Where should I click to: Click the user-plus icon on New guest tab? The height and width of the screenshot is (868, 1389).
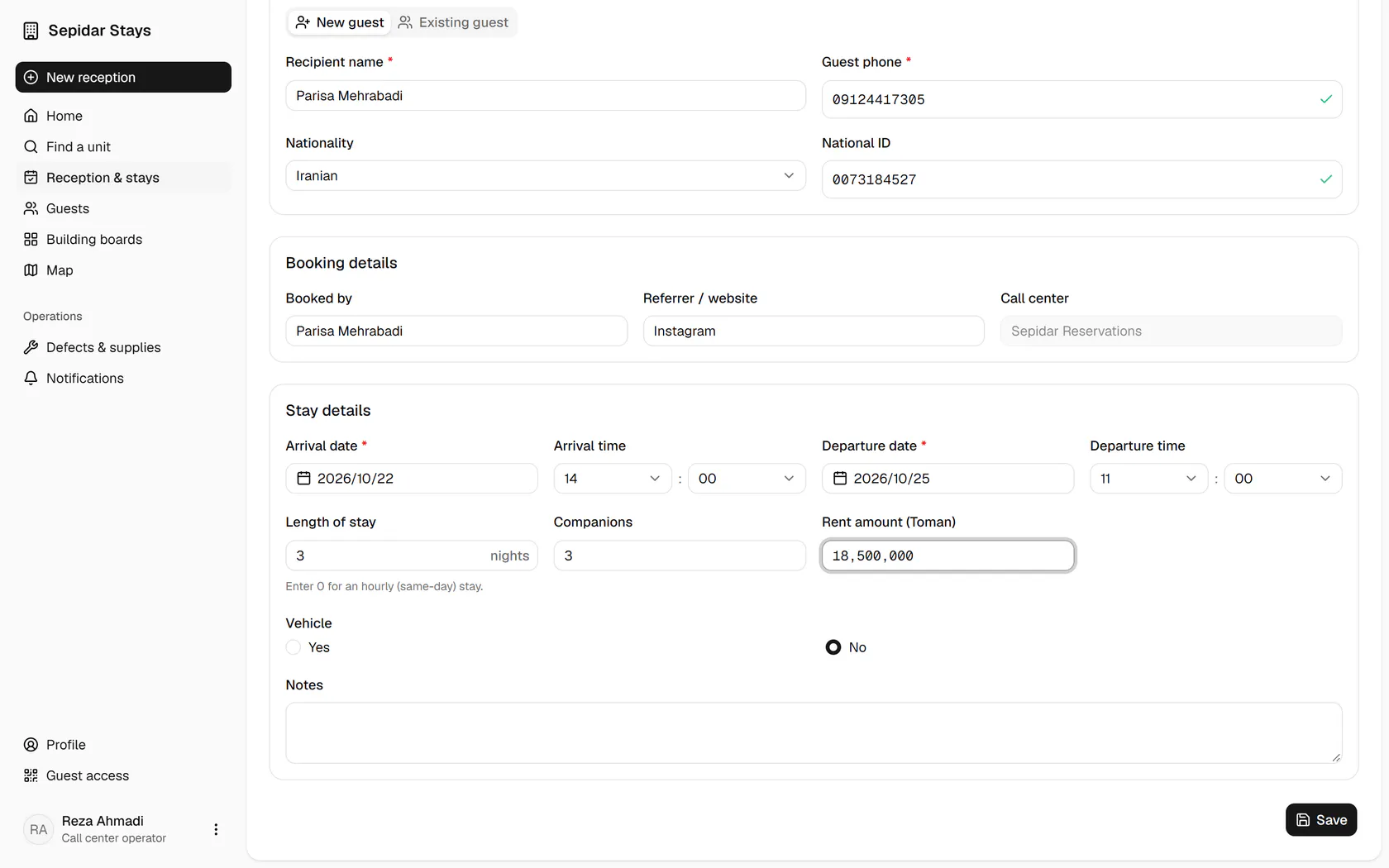pos(303,22)
